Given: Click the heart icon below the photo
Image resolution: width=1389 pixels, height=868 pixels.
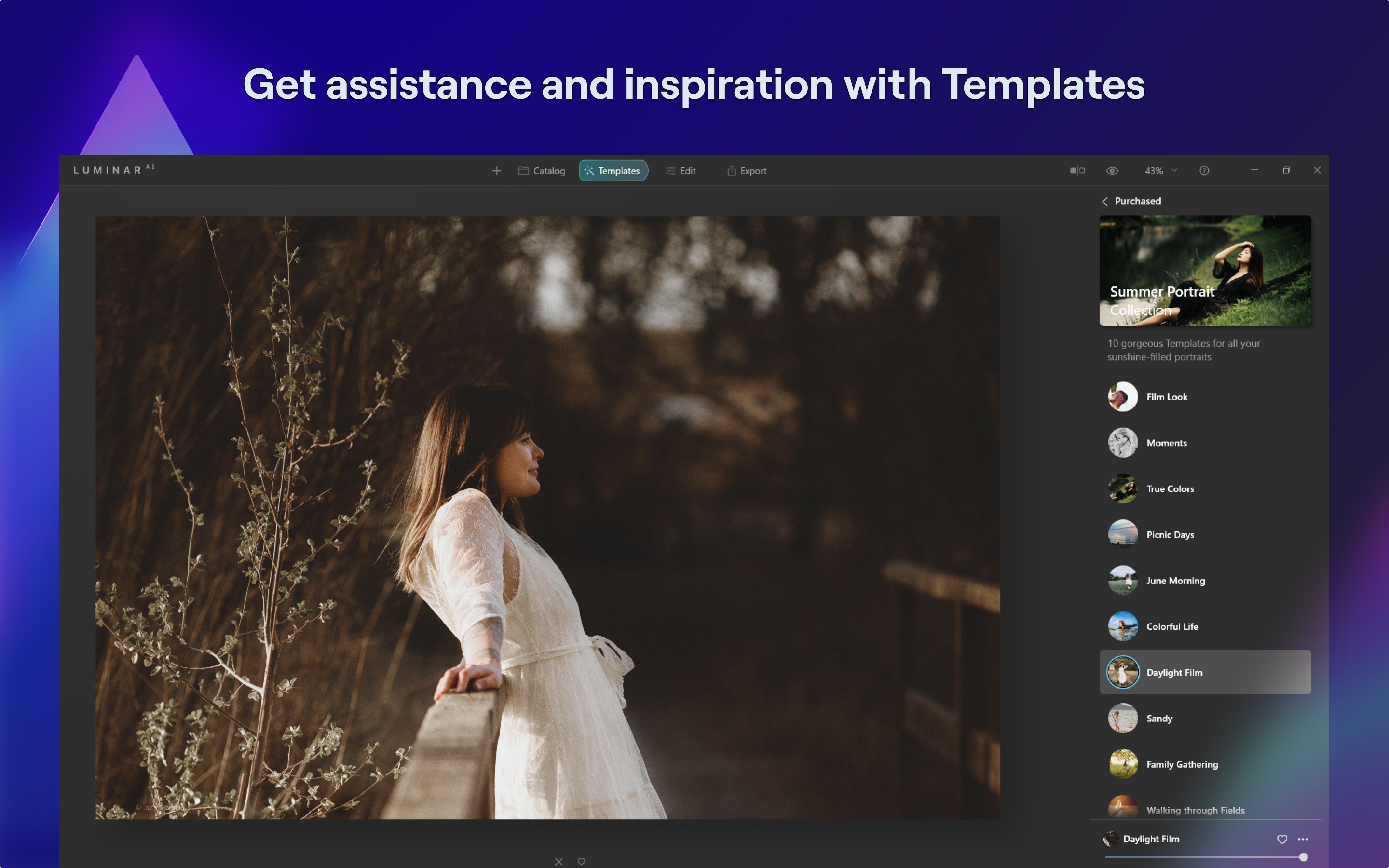Looking at the screenshot, I should tap(582, 861).
